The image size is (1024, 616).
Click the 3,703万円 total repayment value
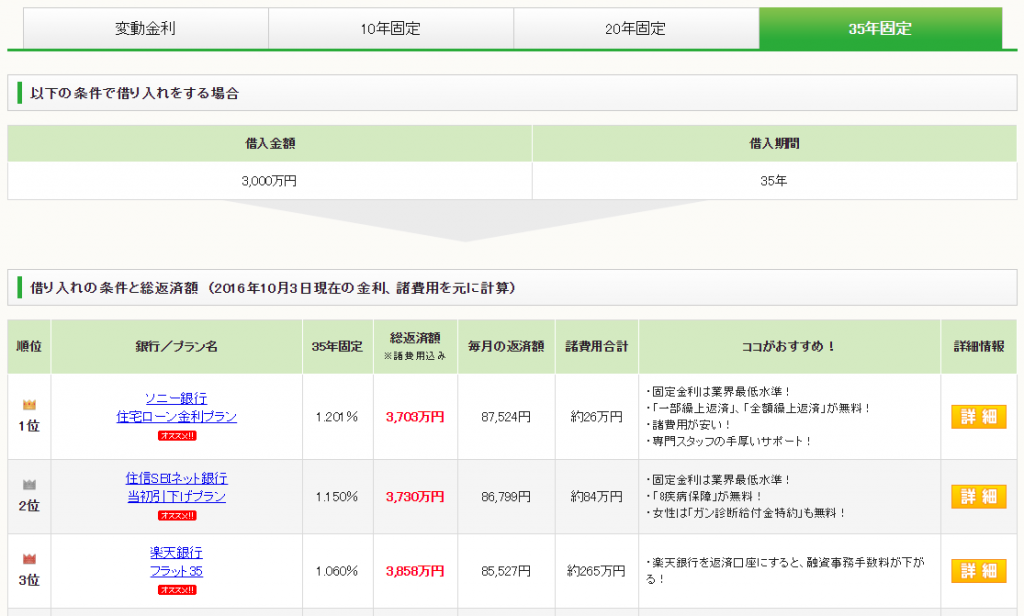(415, 417)
